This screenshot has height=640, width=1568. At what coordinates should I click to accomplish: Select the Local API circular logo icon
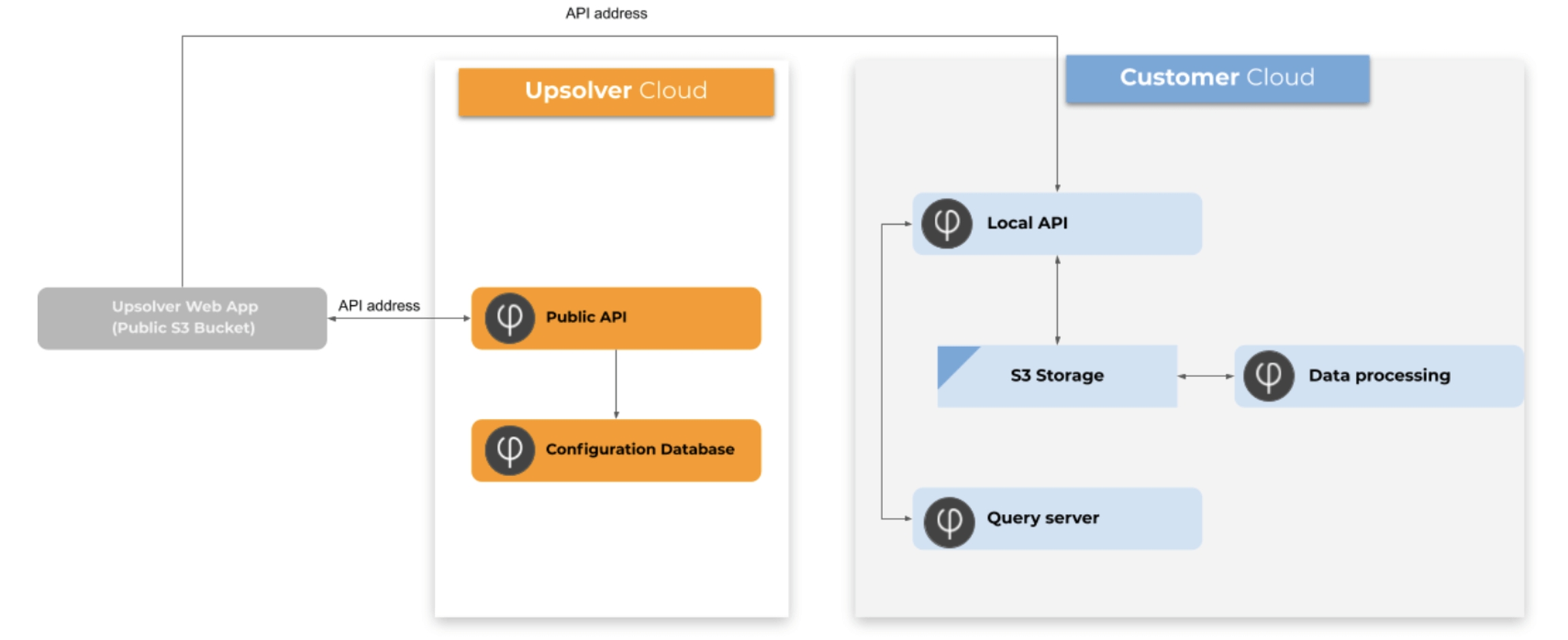click(946, 224)
